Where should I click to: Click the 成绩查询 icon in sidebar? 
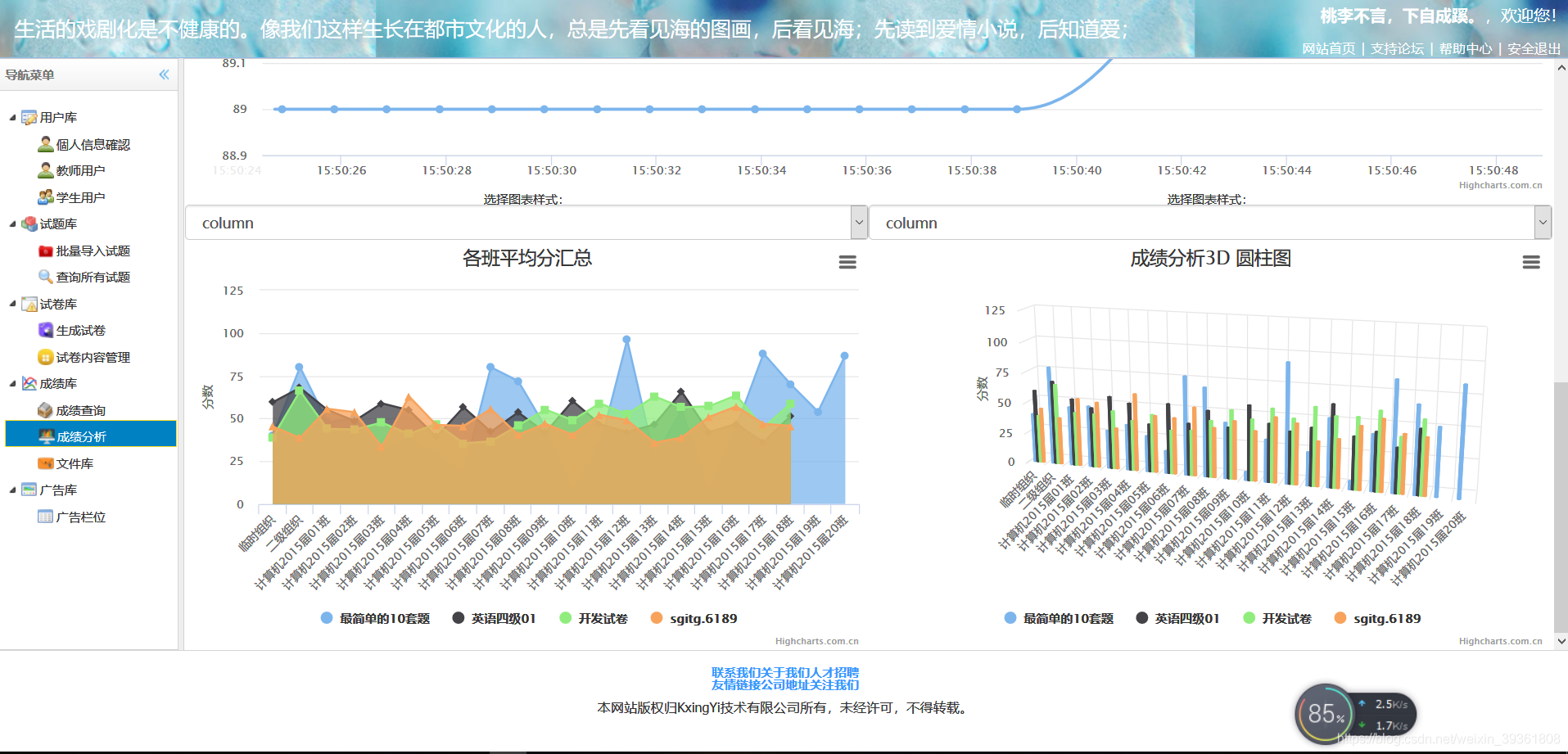tap(46, 409)
